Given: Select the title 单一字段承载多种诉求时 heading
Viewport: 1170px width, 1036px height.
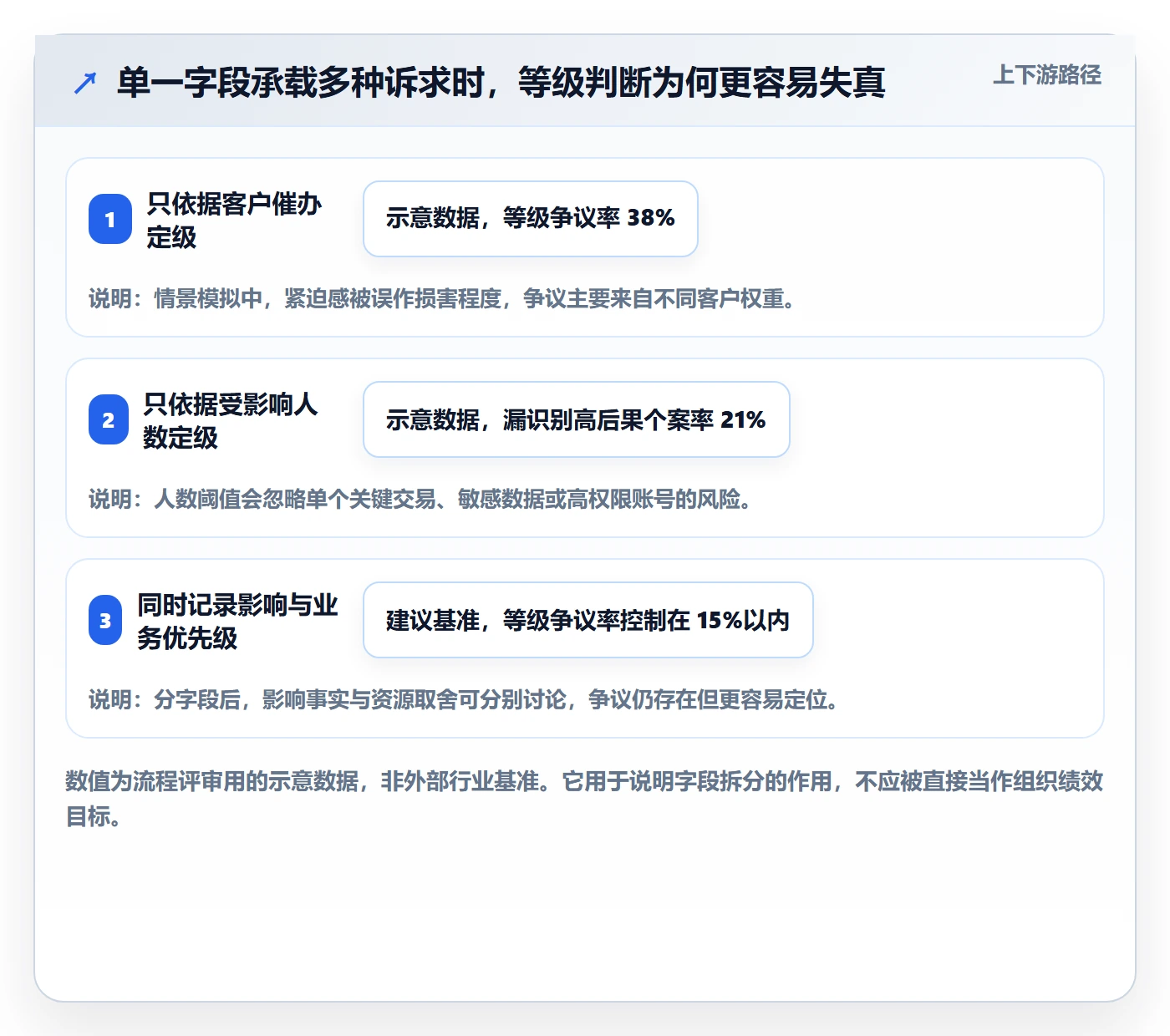Looking at the screenshot, I should coord(501,83).
